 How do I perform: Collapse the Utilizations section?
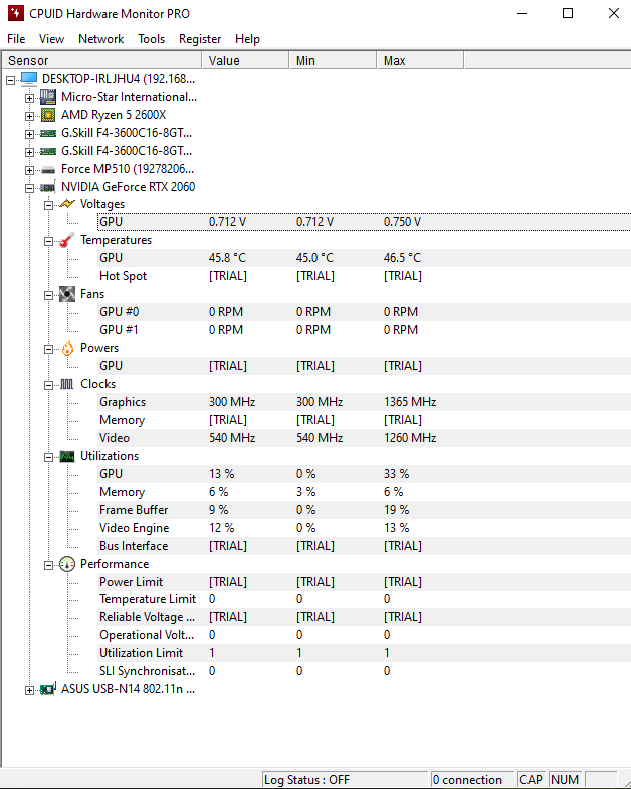point(49,456)
